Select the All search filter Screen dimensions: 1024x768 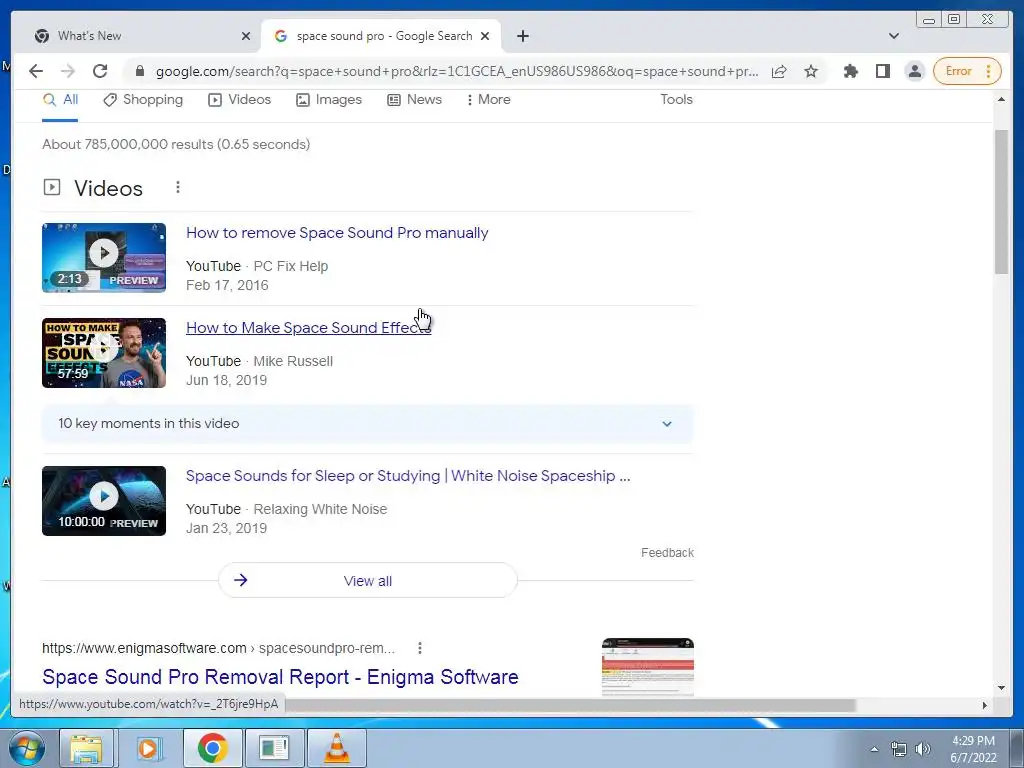[x=60, y=100]
